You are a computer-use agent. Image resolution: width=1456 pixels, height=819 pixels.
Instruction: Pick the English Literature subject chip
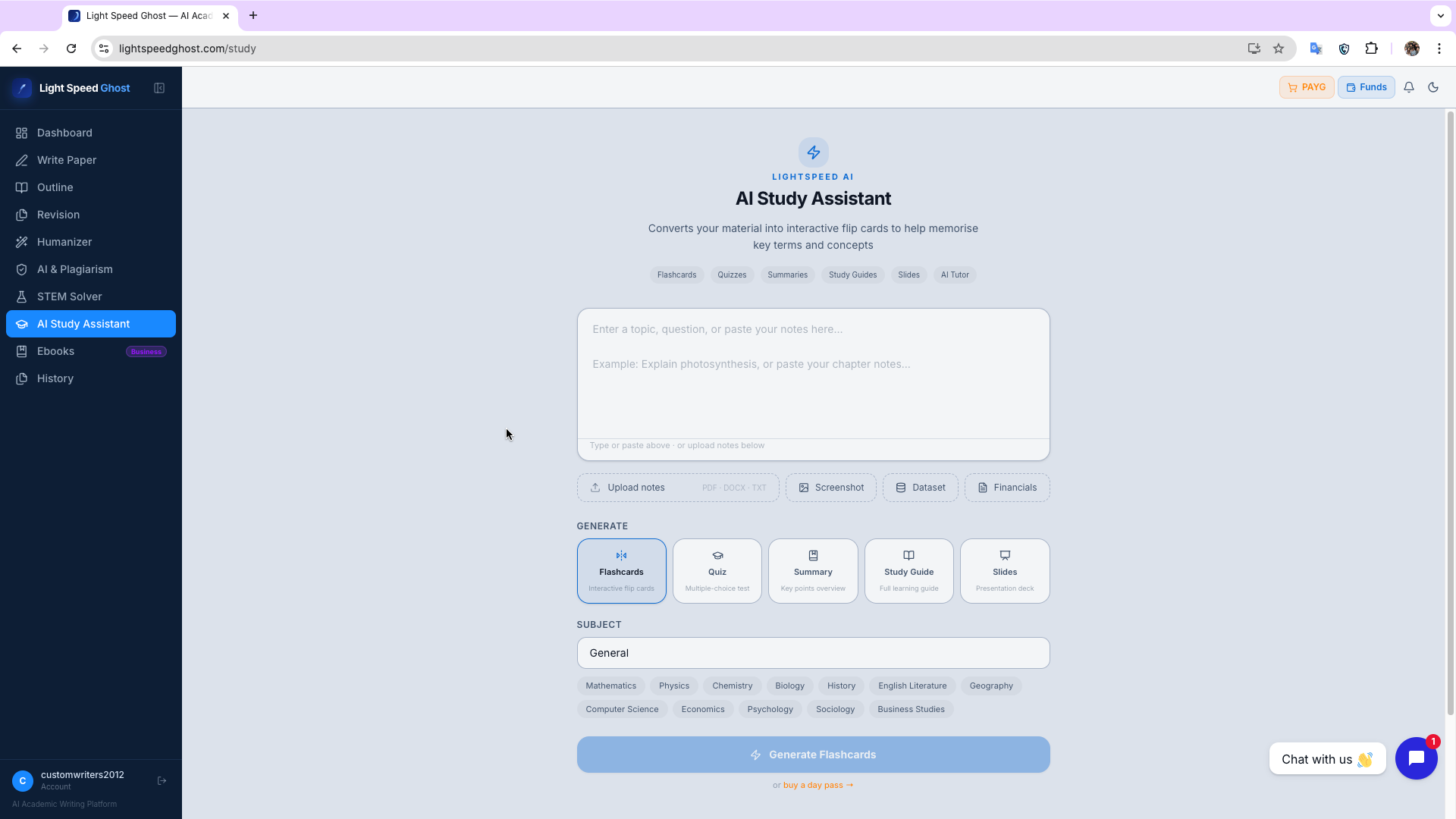coord(912,686)
